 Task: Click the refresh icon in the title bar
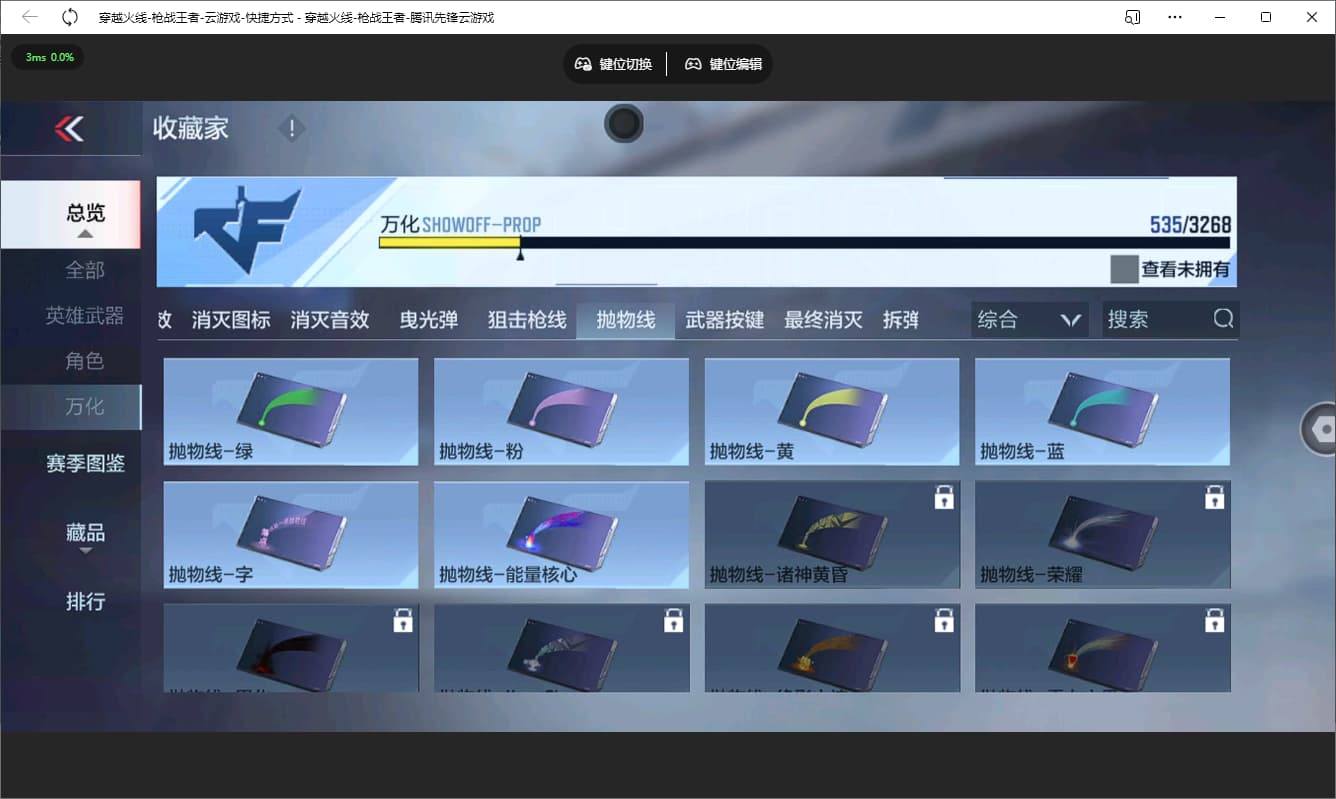coord(68,17)
